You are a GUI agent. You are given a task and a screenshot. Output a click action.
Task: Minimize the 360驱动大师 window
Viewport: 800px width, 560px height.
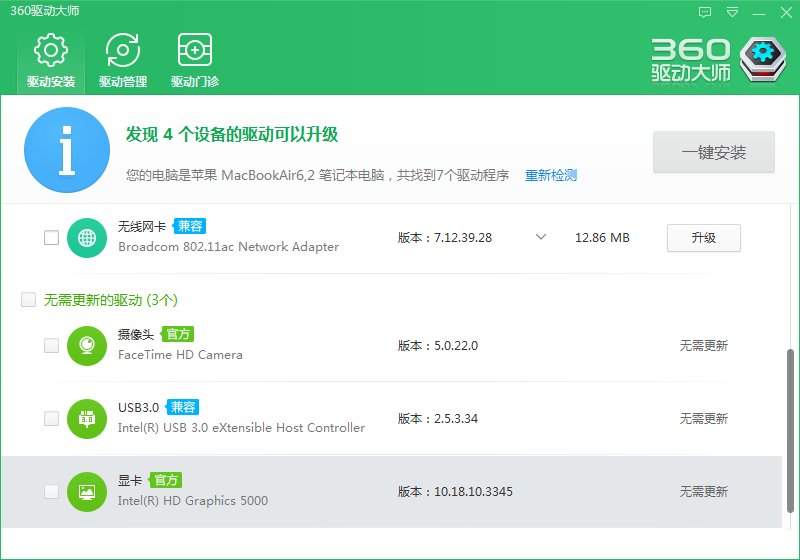coord(759,13)
